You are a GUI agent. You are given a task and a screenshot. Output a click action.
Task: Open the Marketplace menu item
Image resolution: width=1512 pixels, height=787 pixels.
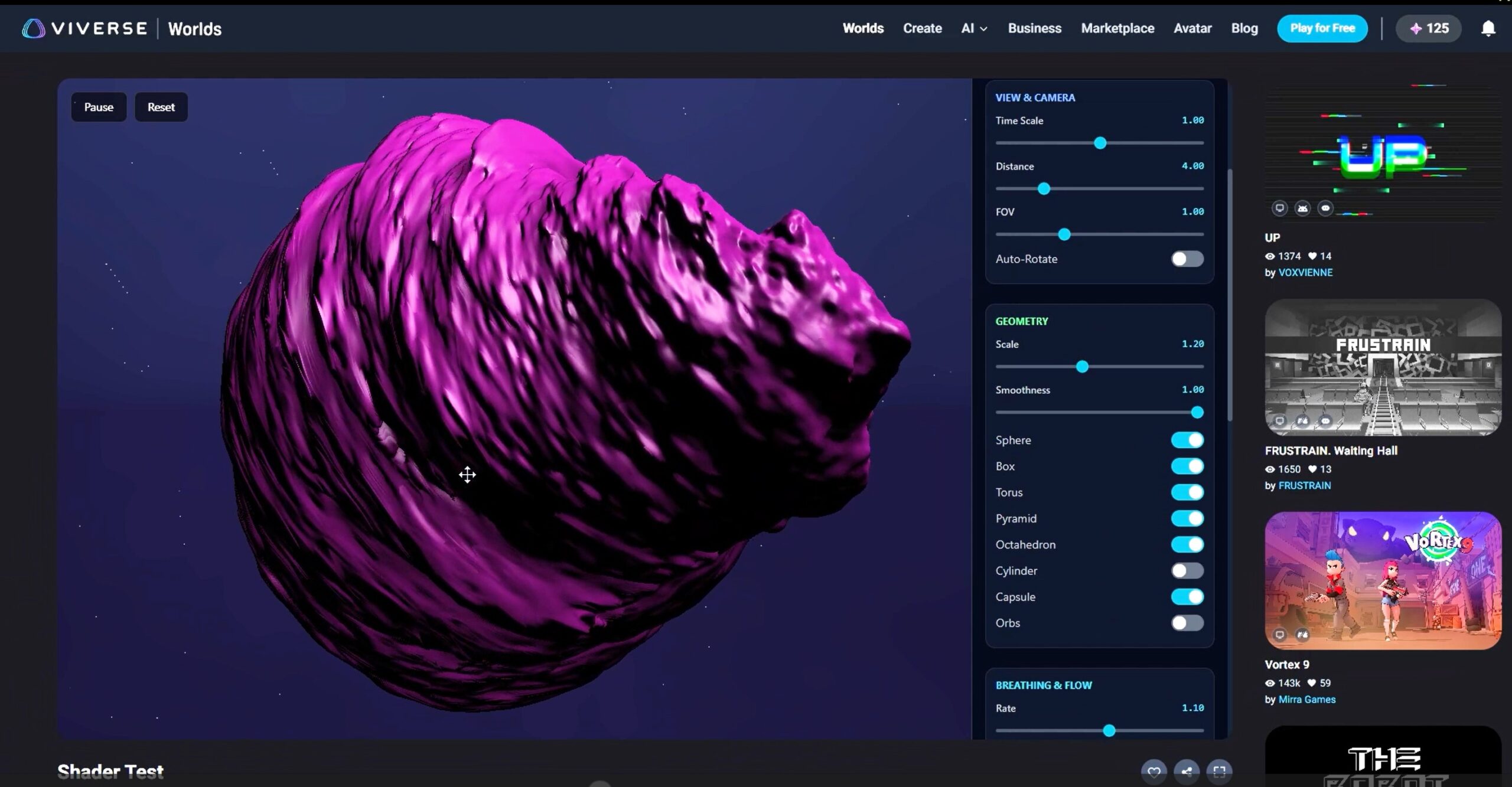pyautogui.click(x=1117, y=28)
